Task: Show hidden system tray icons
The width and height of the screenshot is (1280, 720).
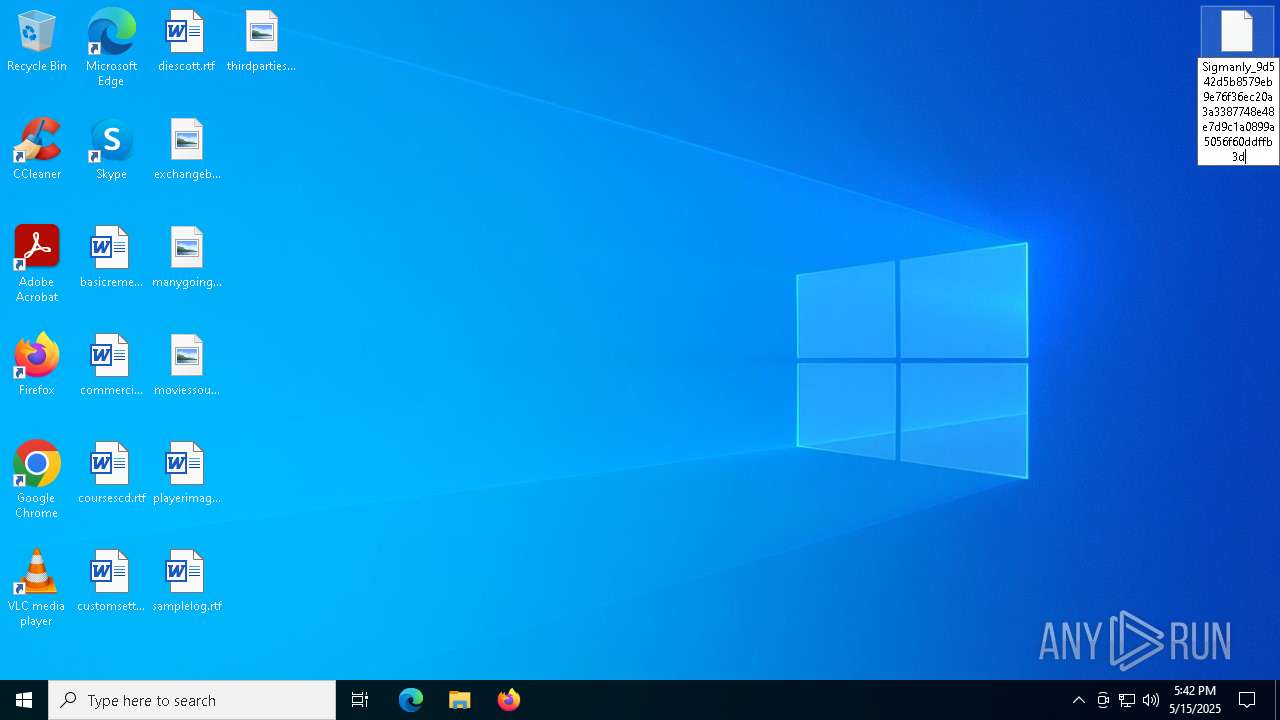Action: (x=1078, y=700)
